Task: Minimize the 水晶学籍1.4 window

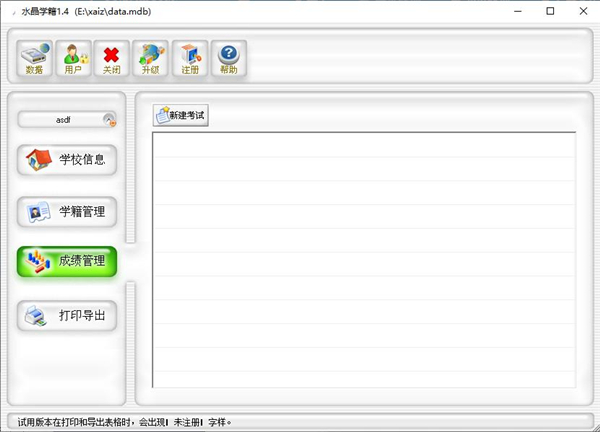Action: click(x=518, y=11)
